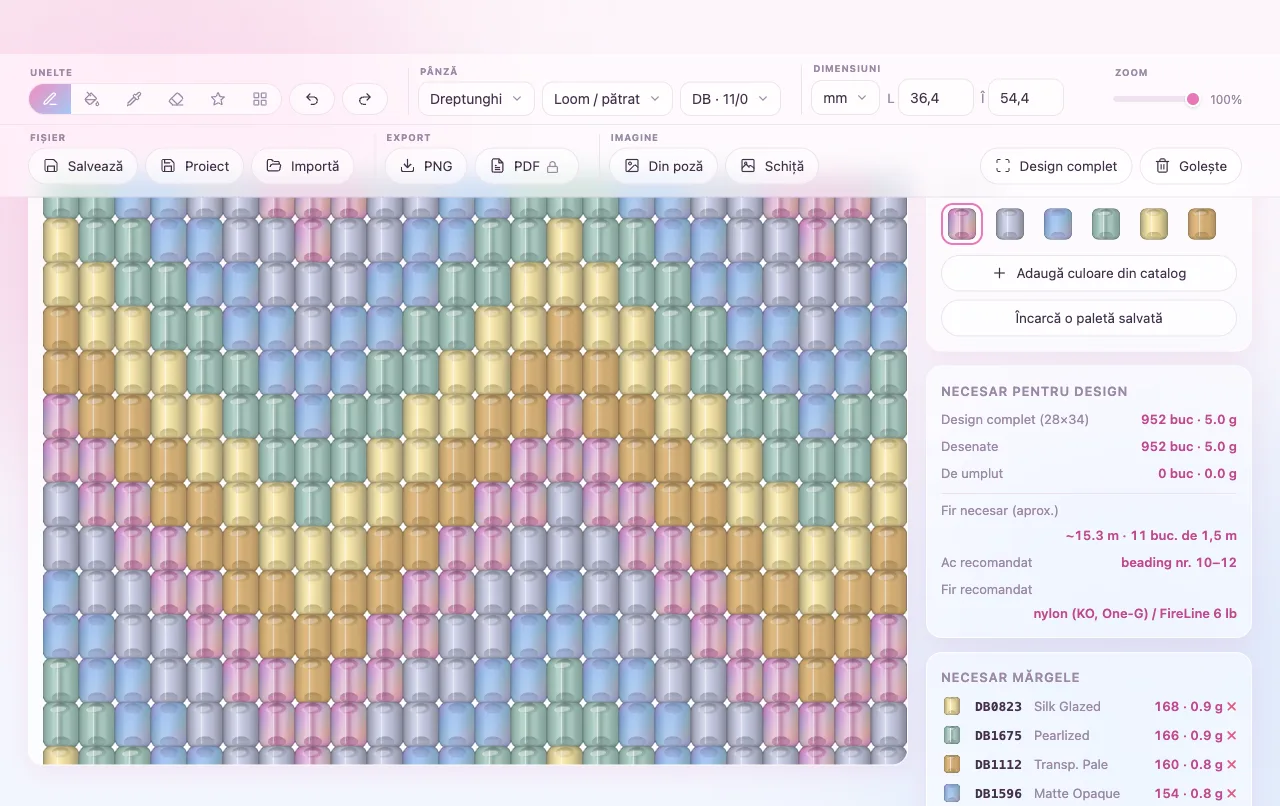Select the pencil draw tool

coord(50,99)
